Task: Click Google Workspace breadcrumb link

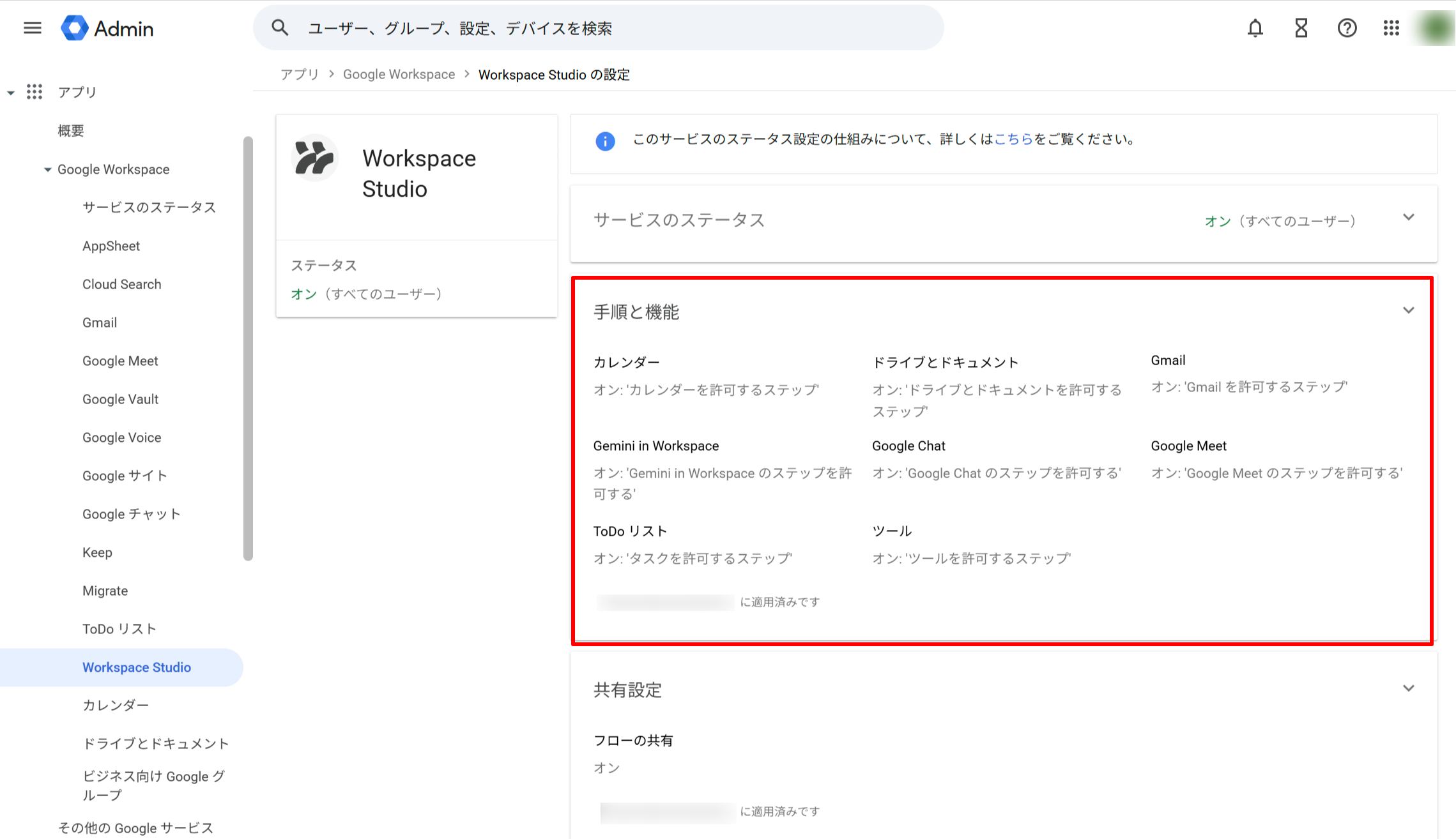Action: coord(399,75)
